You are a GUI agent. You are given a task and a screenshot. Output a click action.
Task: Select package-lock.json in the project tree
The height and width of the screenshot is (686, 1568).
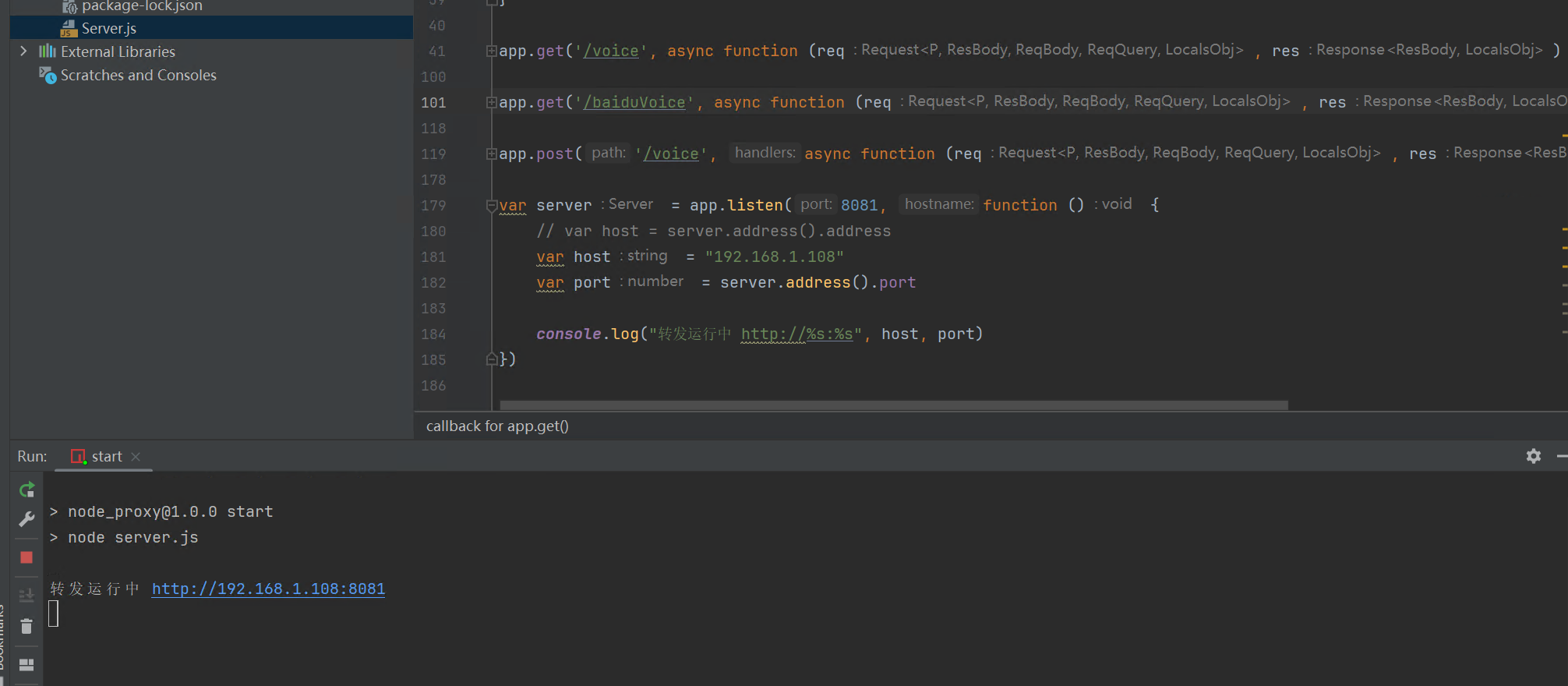pos(141,6)
